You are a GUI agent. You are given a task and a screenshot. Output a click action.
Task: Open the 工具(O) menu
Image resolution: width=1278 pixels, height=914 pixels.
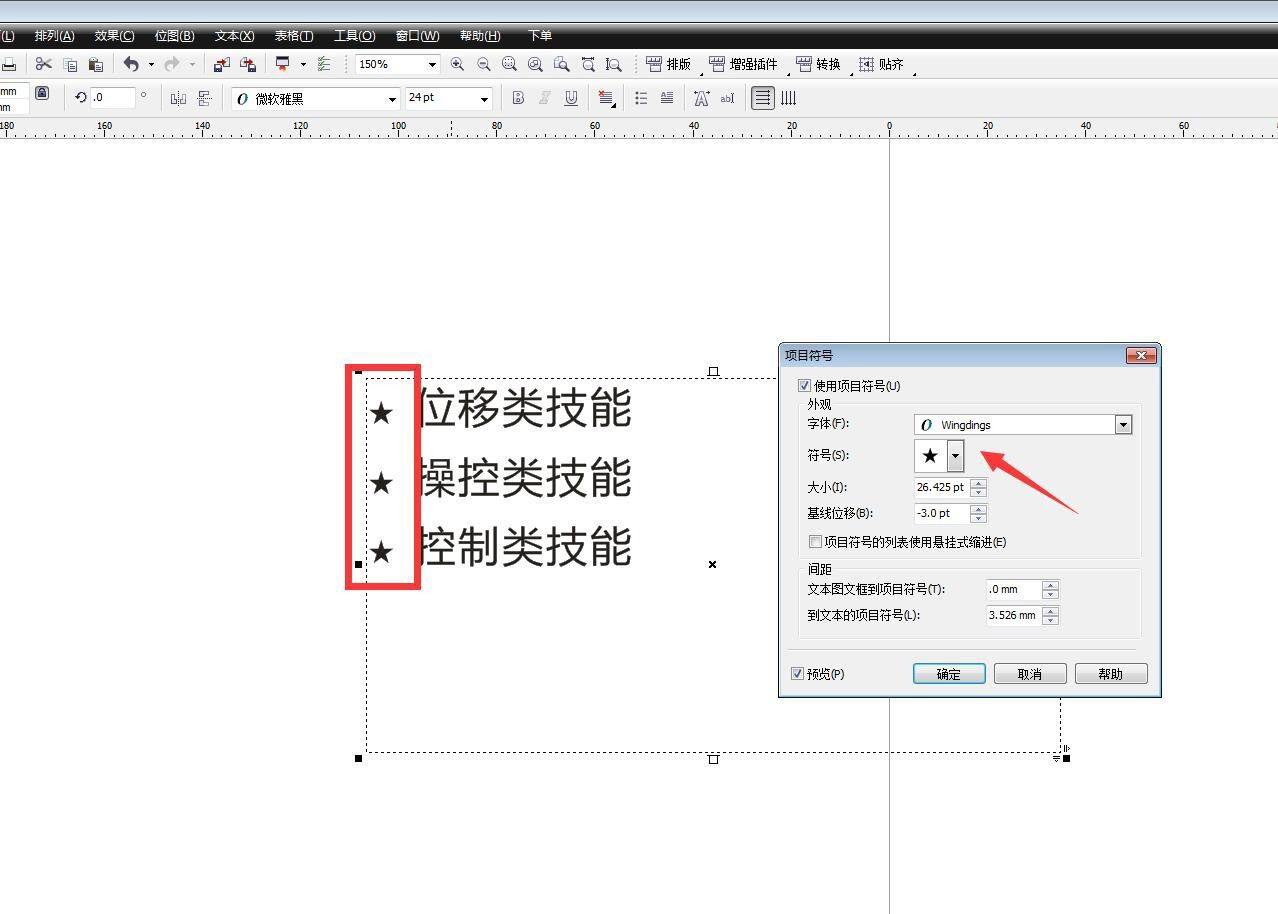[x=354, y=35]
